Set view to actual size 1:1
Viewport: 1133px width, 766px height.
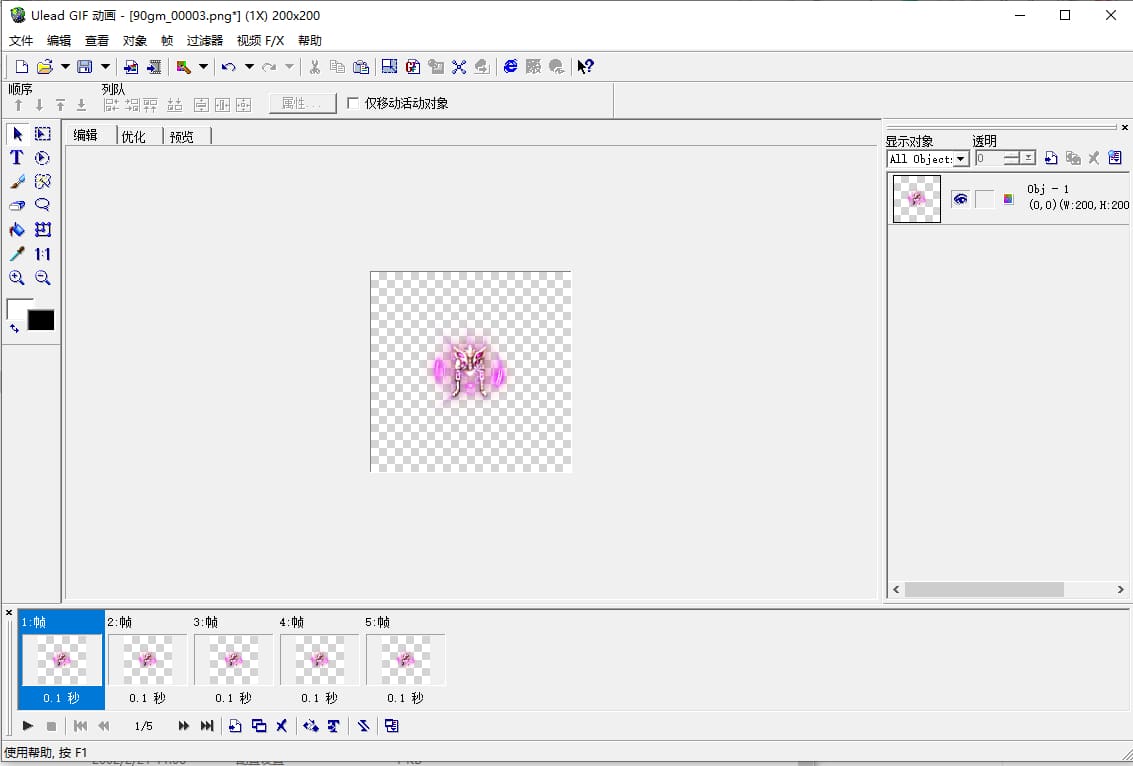(x=43, y=254)
